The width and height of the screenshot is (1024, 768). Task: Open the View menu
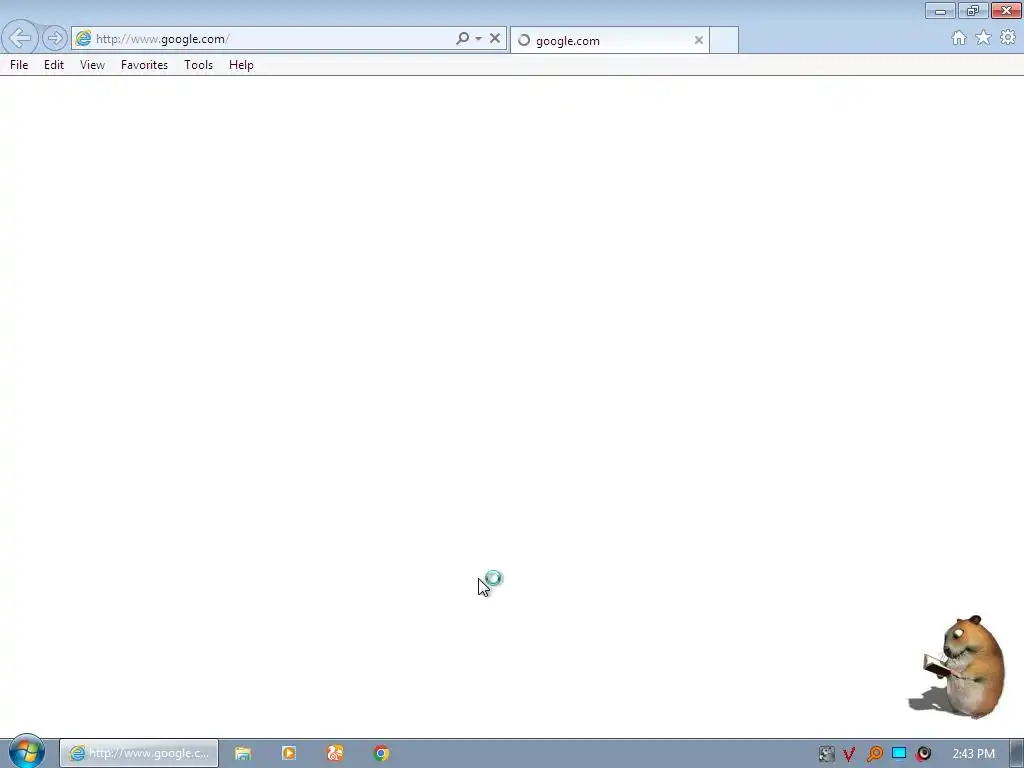(92, 65)
